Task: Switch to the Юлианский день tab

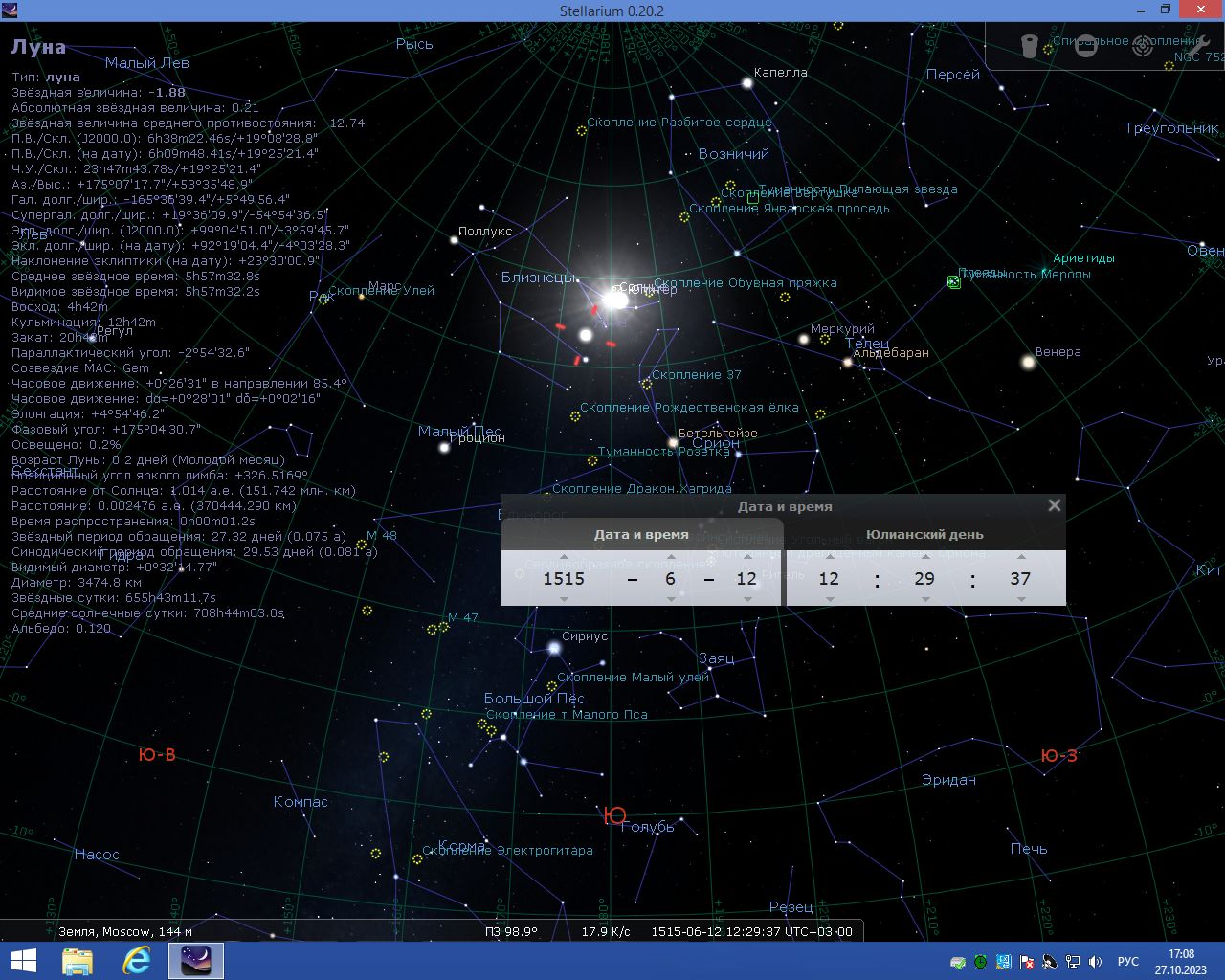Action: point(924,535)
